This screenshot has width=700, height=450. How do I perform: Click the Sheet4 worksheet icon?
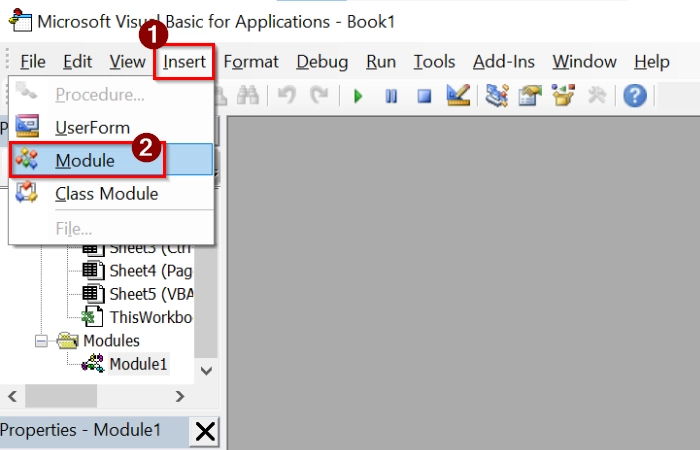93,270
